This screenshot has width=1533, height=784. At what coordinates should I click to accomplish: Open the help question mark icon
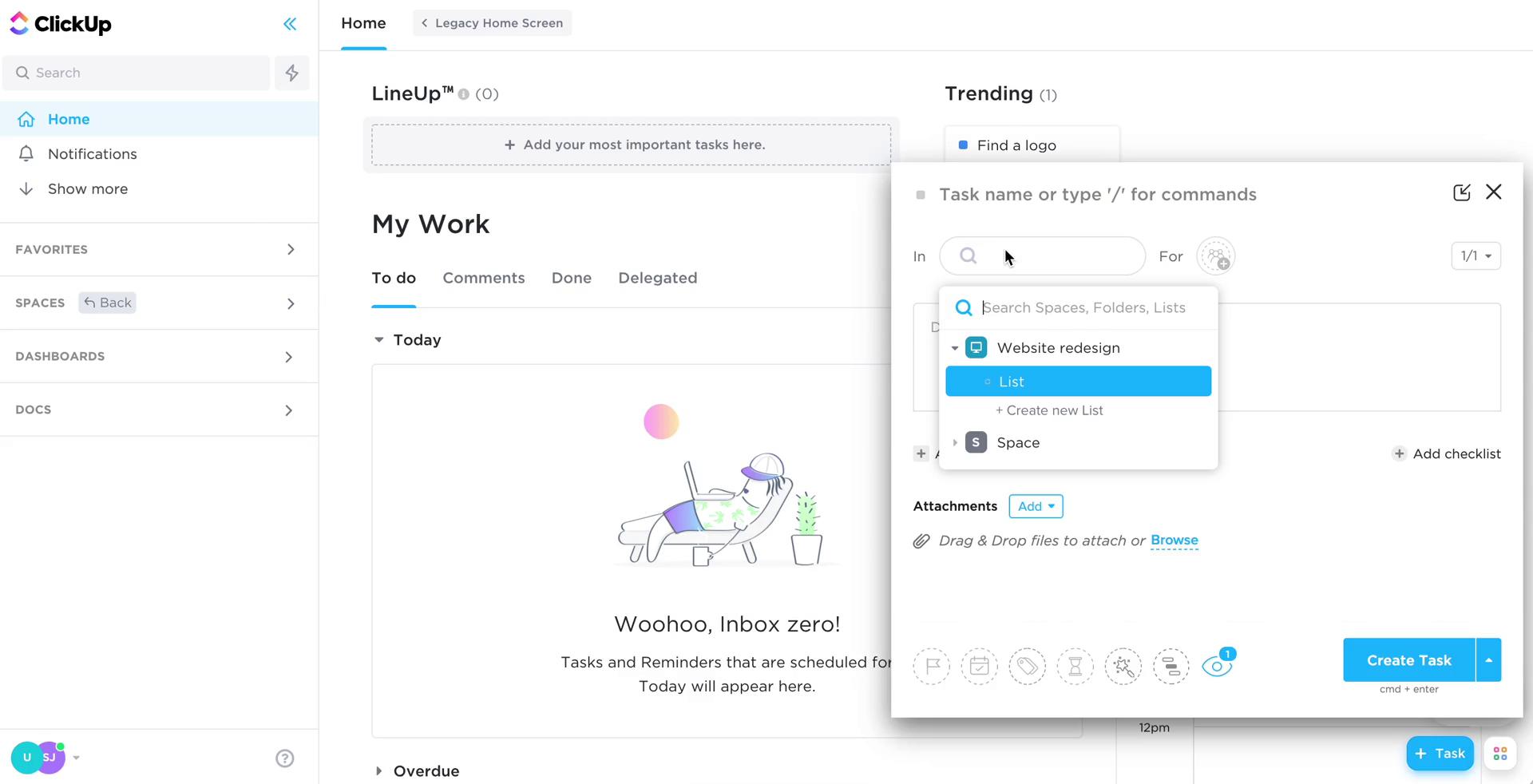285,758
